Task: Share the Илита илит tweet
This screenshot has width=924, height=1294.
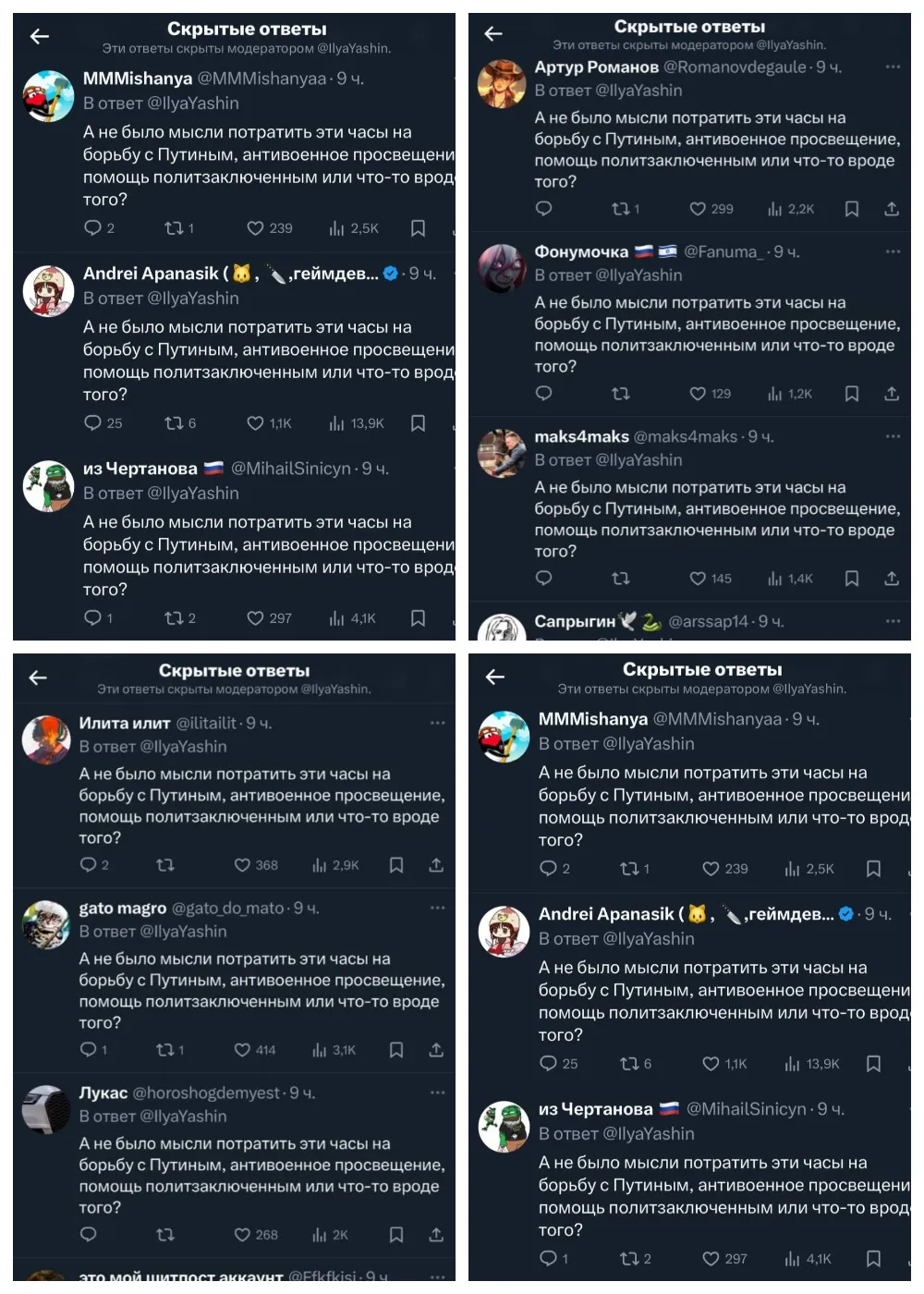Action: pyautogui.click(x=436, y=865)
